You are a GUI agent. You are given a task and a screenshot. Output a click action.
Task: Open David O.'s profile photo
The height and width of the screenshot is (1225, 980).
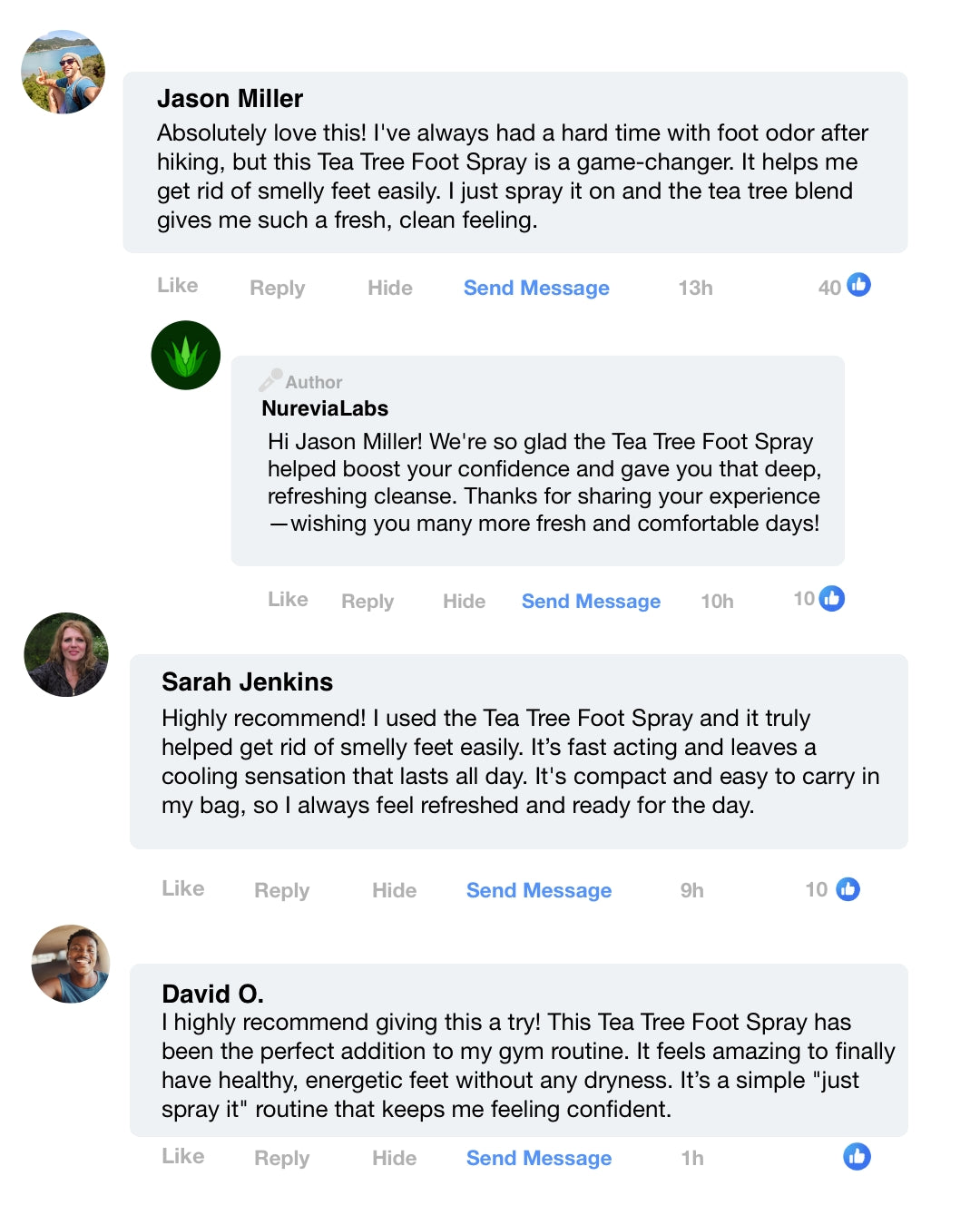pos(71,964)
